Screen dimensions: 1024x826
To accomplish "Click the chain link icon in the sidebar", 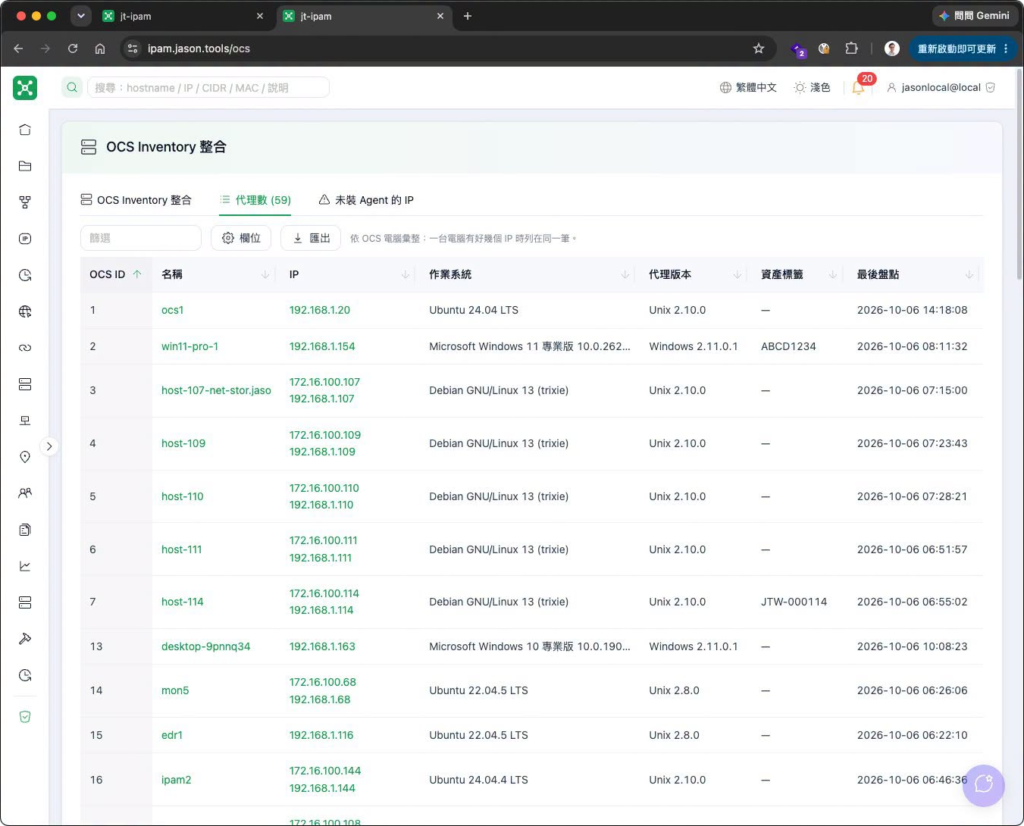I will pos(25,347).
